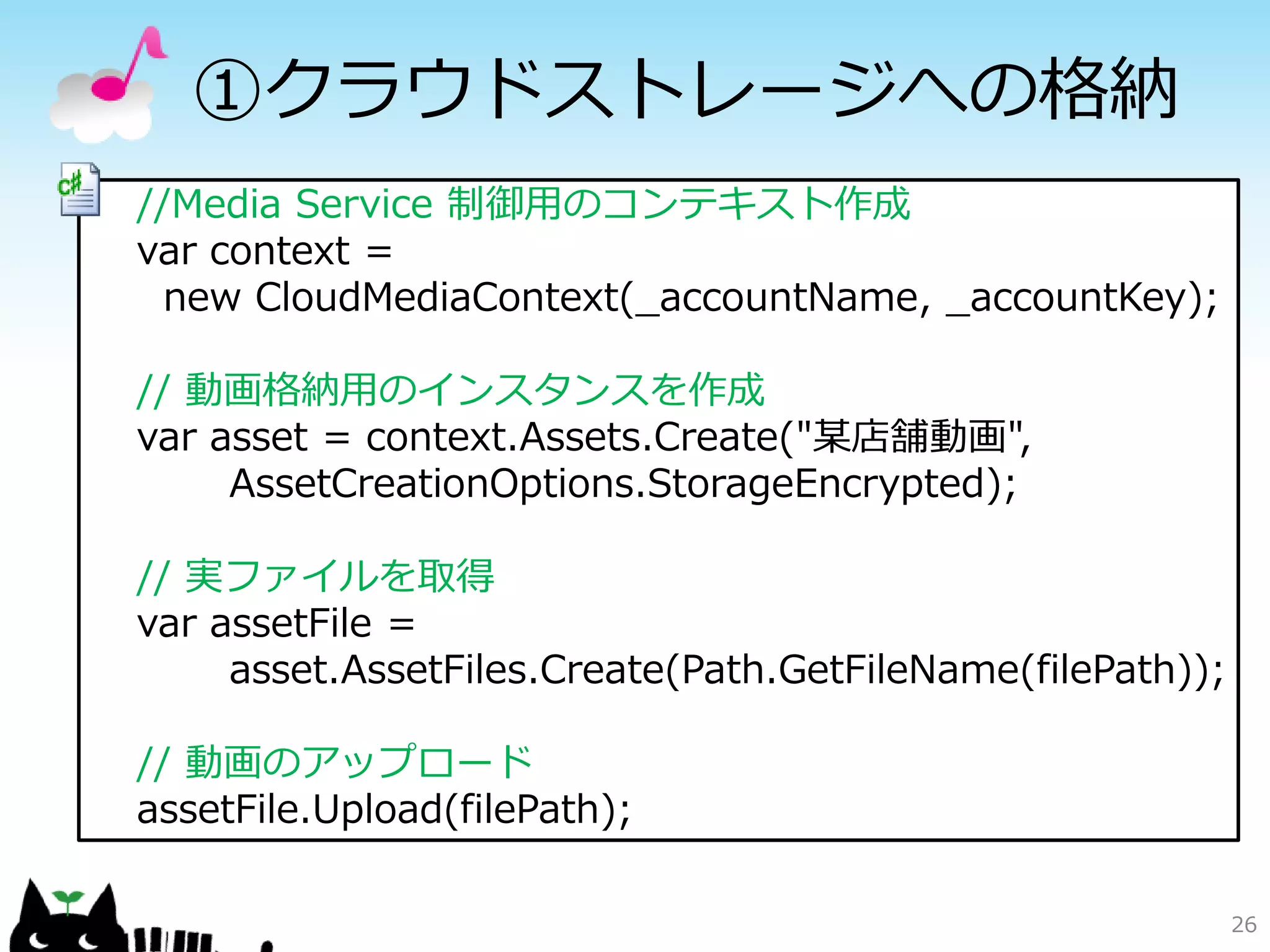Click the line 'var assetFile ='
Image resolution: width=1270 pixels, height=952 pixels.
click(276, 623)
